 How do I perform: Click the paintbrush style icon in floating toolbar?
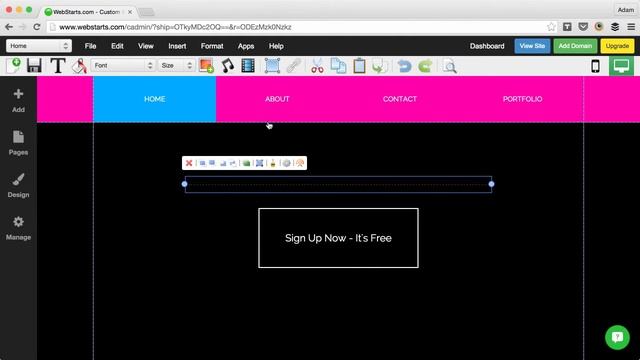point(273,163)
